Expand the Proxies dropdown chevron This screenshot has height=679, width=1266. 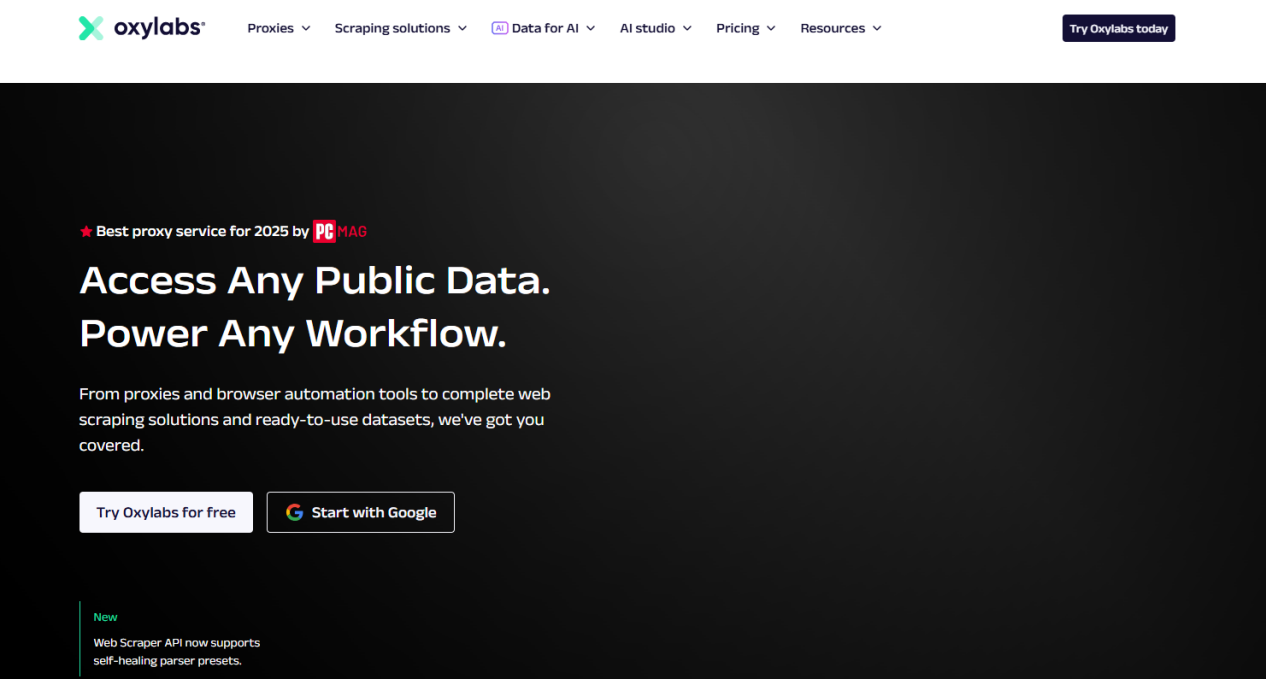[x=305, y=28]
